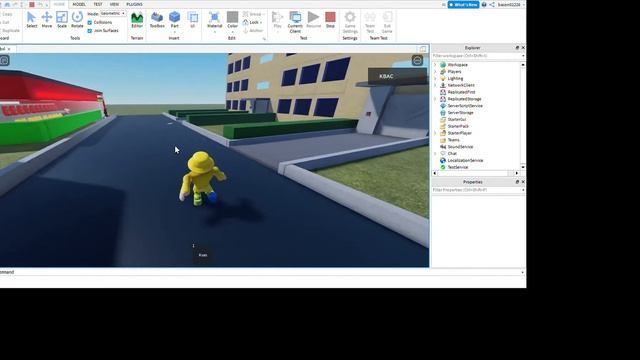Click the Filter Properties search field

(x=478, y=190)
